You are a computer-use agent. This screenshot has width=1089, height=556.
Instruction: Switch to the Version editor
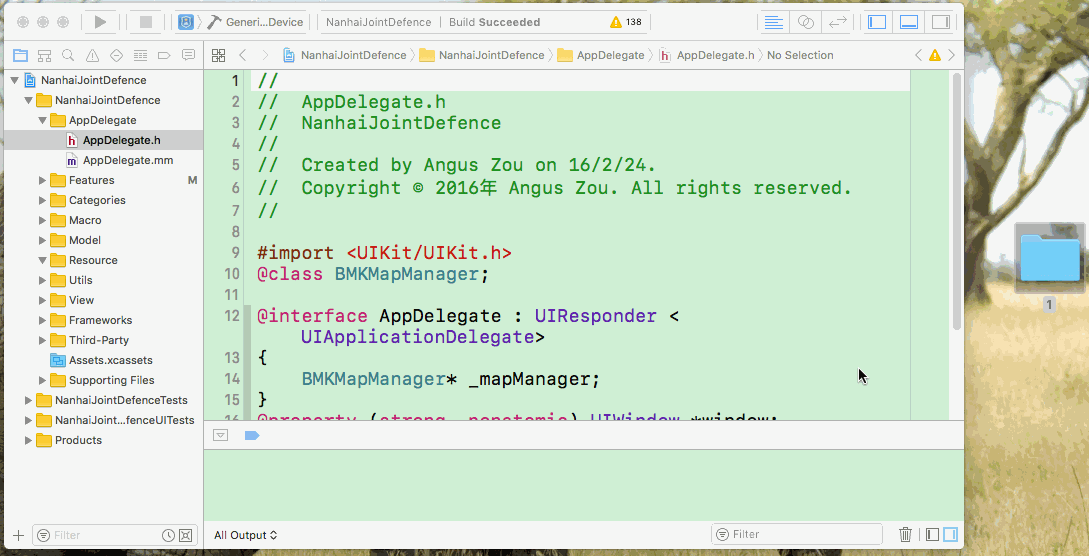838,22
